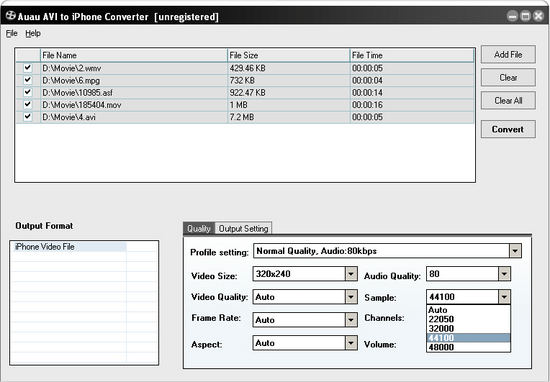This screenshot has width=550, height=382.
Task: Open the Help menu
Action: coord(33,33)
